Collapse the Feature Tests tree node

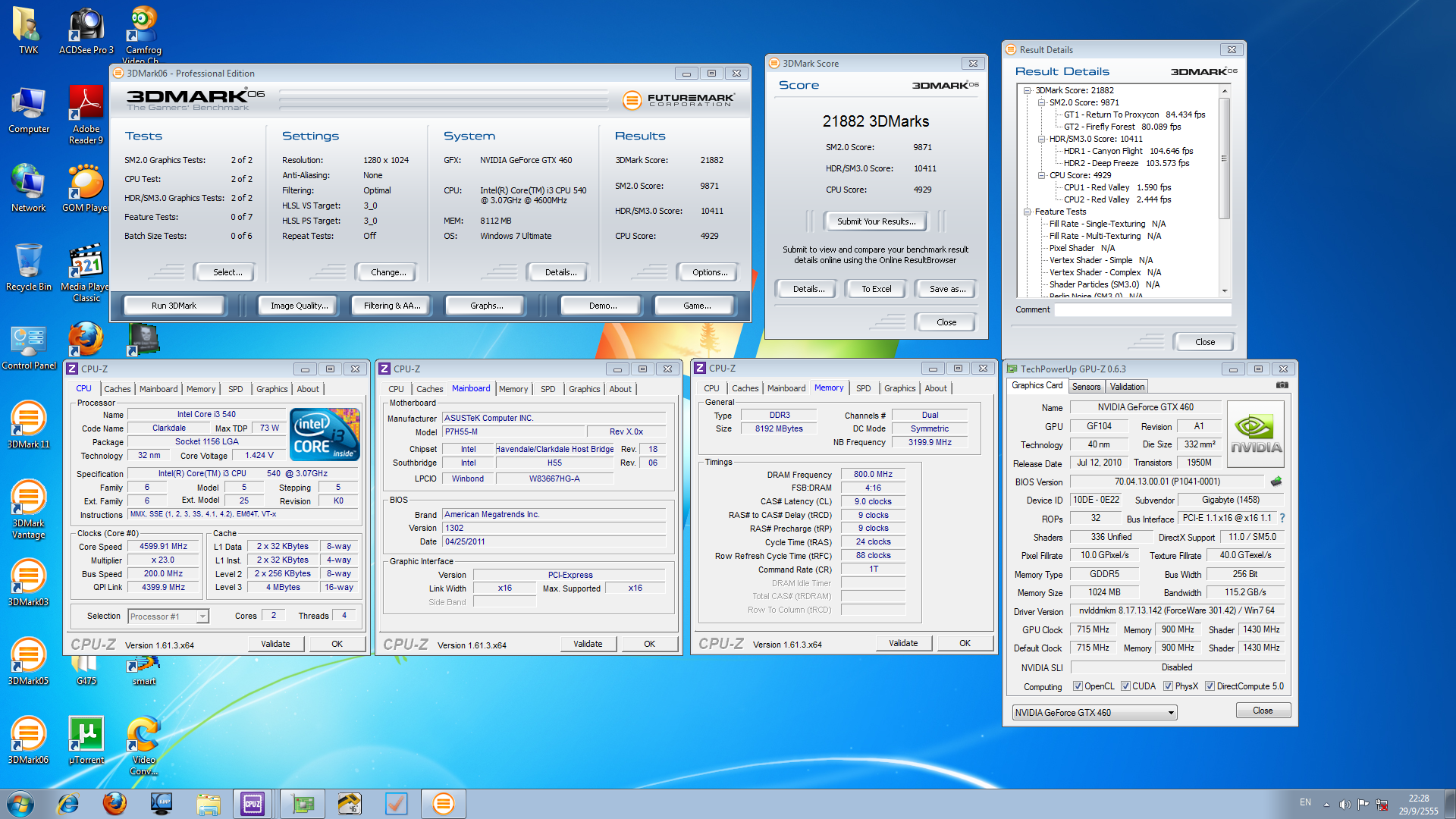[x=1028, y=212]
